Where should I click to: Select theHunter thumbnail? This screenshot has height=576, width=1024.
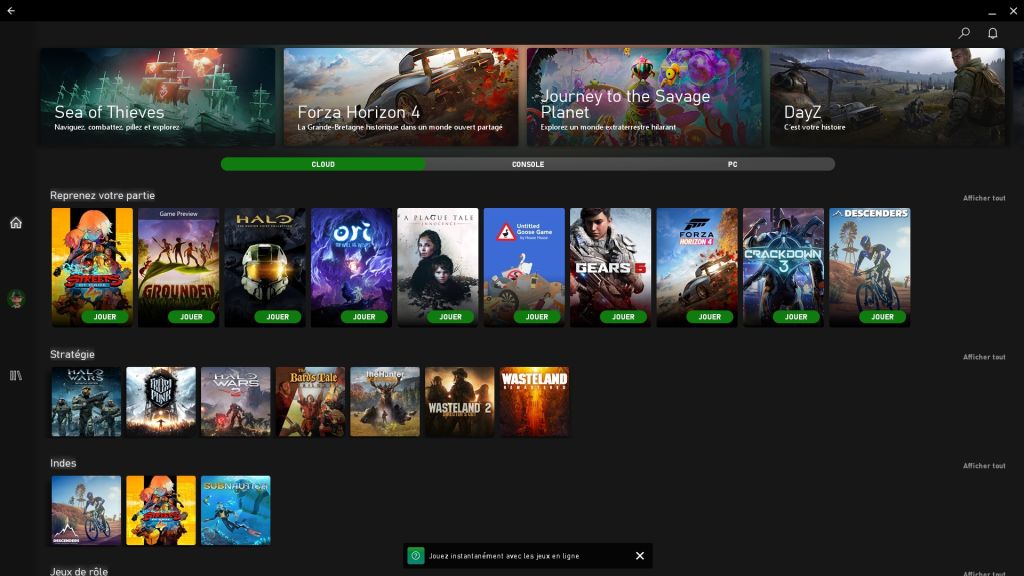tap(385, 402)
